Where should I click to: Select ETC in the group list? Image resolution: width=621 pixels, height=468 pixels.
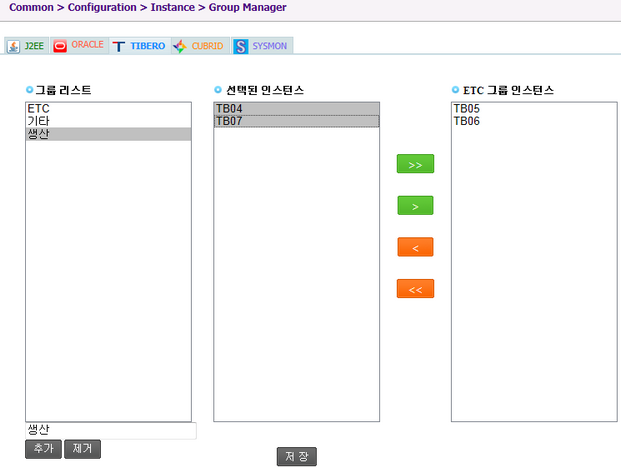(108, 108)
